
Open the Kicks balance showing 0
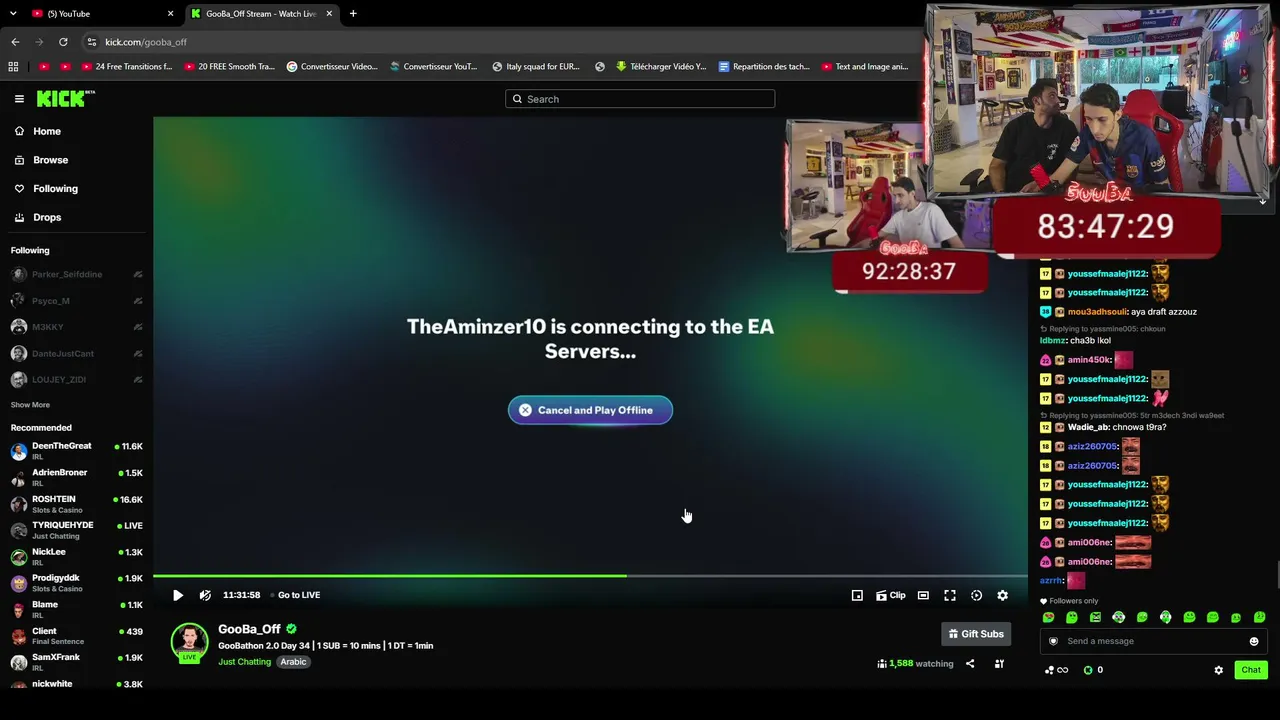click(x=1094, y=670)
